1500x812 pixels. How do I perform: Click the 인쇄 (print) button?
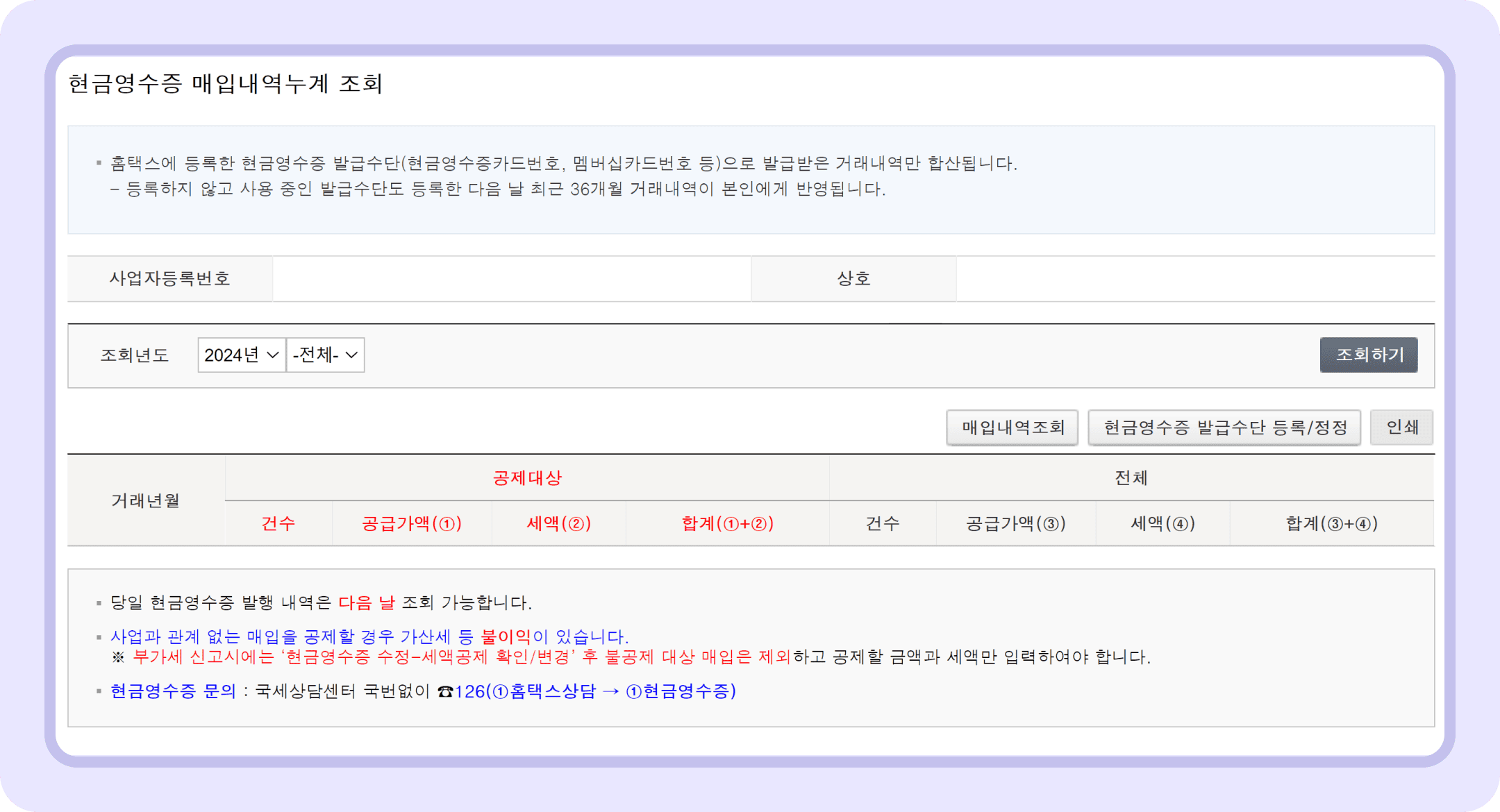tap(1401, 428)
